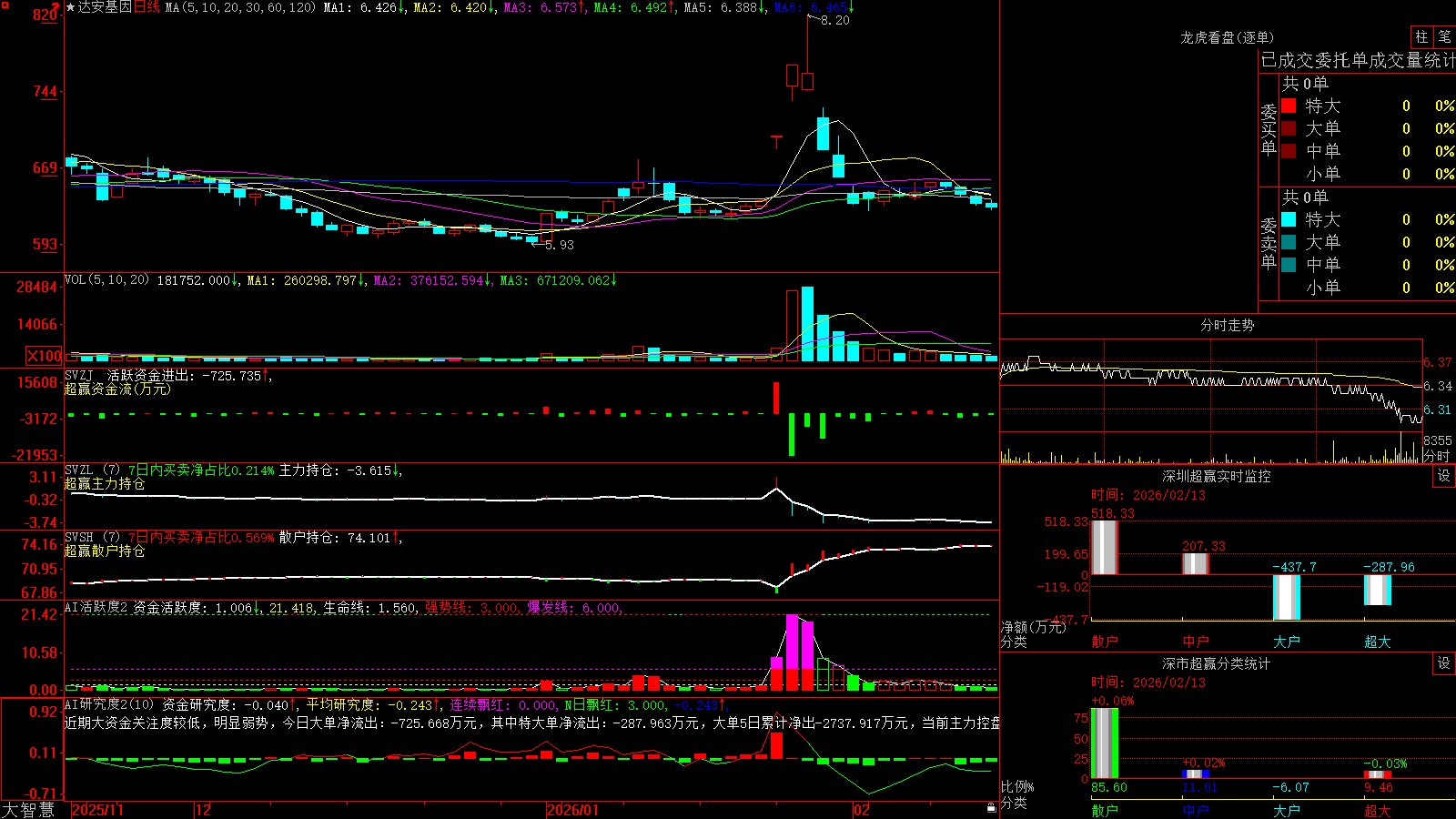
Task: Click the 11.01 中户 bar in 分类统计
Action: point(1195,774)
